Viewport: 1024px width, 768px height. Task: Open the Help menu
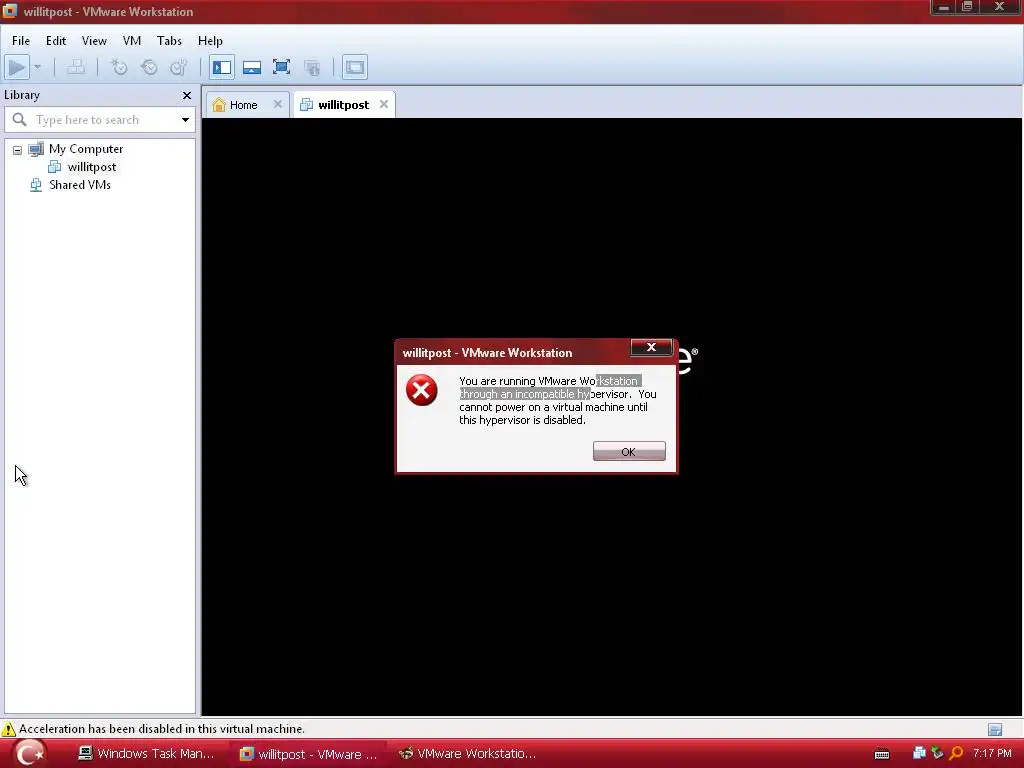pyautogui.click(x=210, y=40)
